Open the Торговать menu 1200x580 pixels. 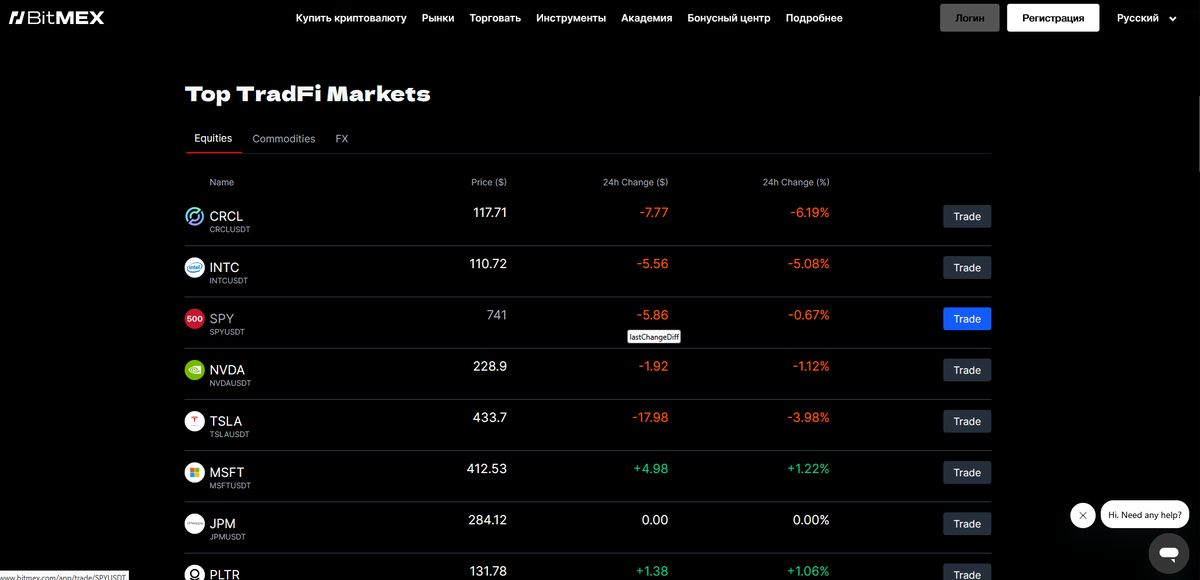(495, 18)
